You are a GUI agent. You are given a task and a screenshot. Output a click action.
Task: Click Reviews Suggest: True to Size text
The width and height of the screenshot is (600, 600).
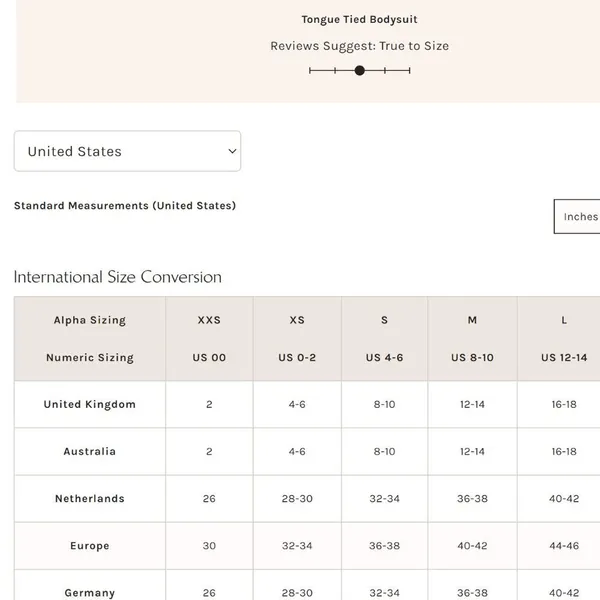(359, 46)
